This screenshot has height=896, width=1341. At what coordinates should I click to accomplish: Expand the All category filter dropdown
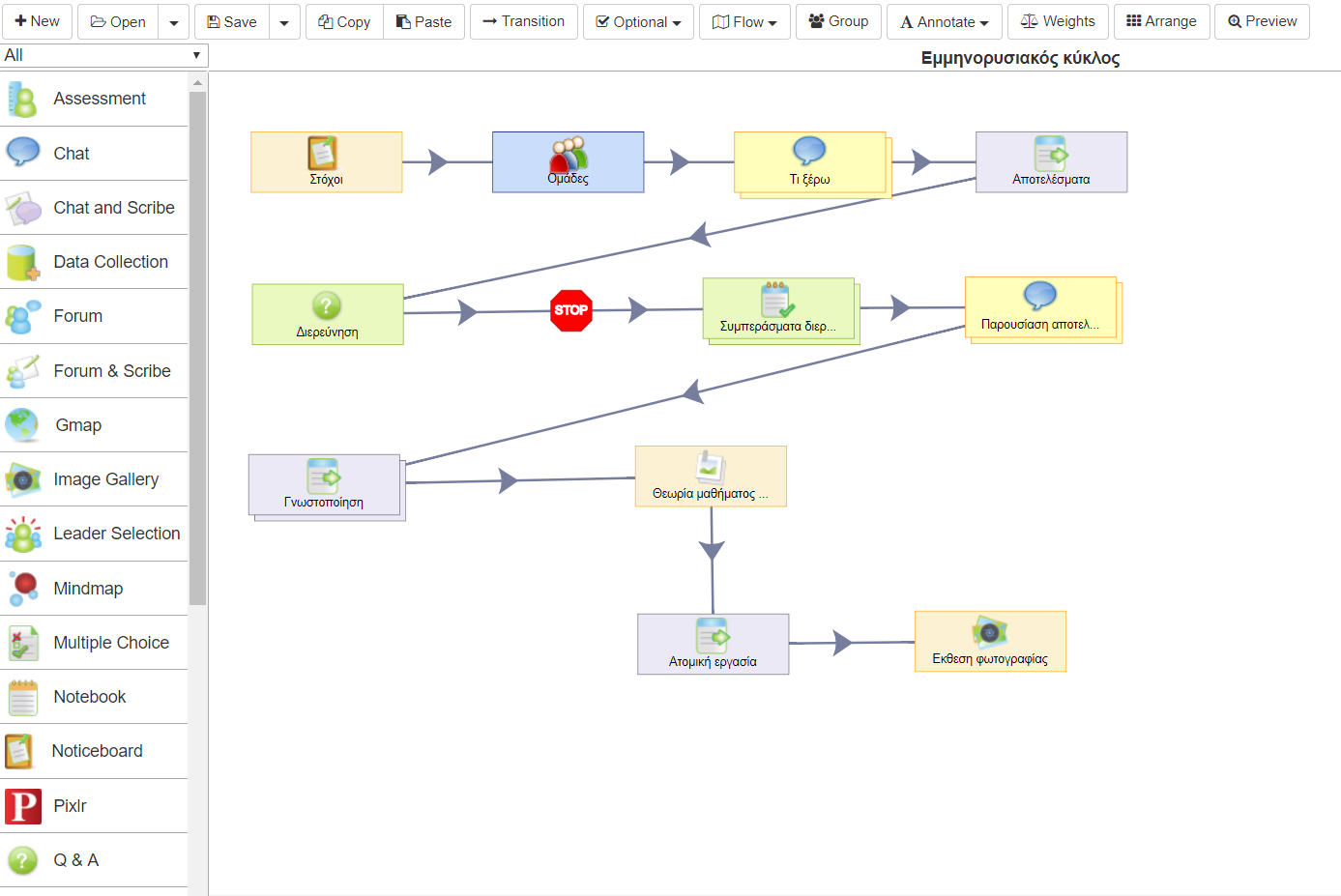click(x=104, y=55)
